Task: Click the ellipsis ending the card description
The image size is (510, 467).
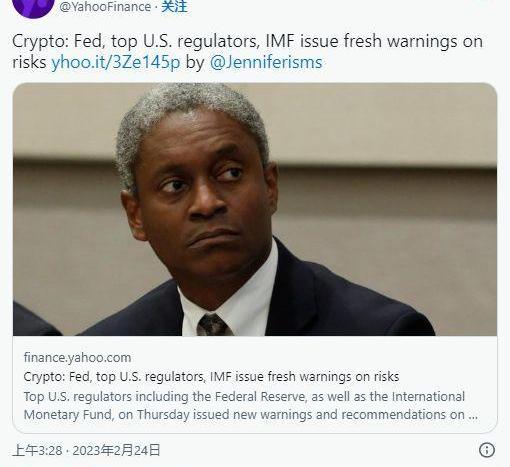Action: click(x=473, y=415)
